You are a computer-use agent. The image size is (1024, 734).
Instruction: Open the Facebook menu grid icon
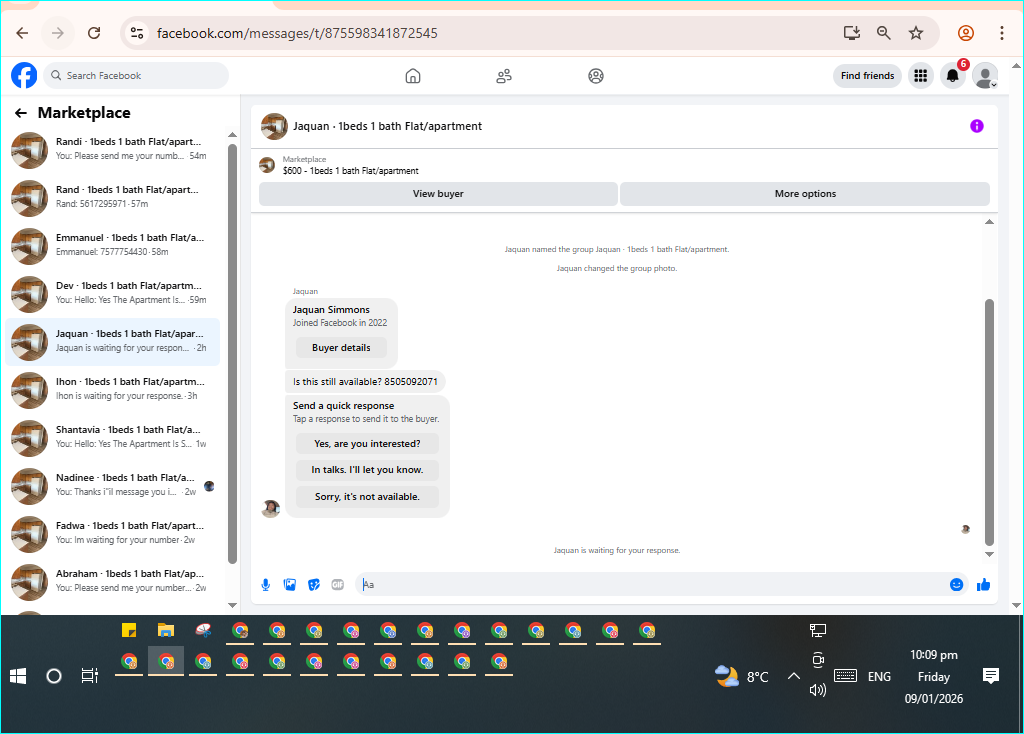921,76
